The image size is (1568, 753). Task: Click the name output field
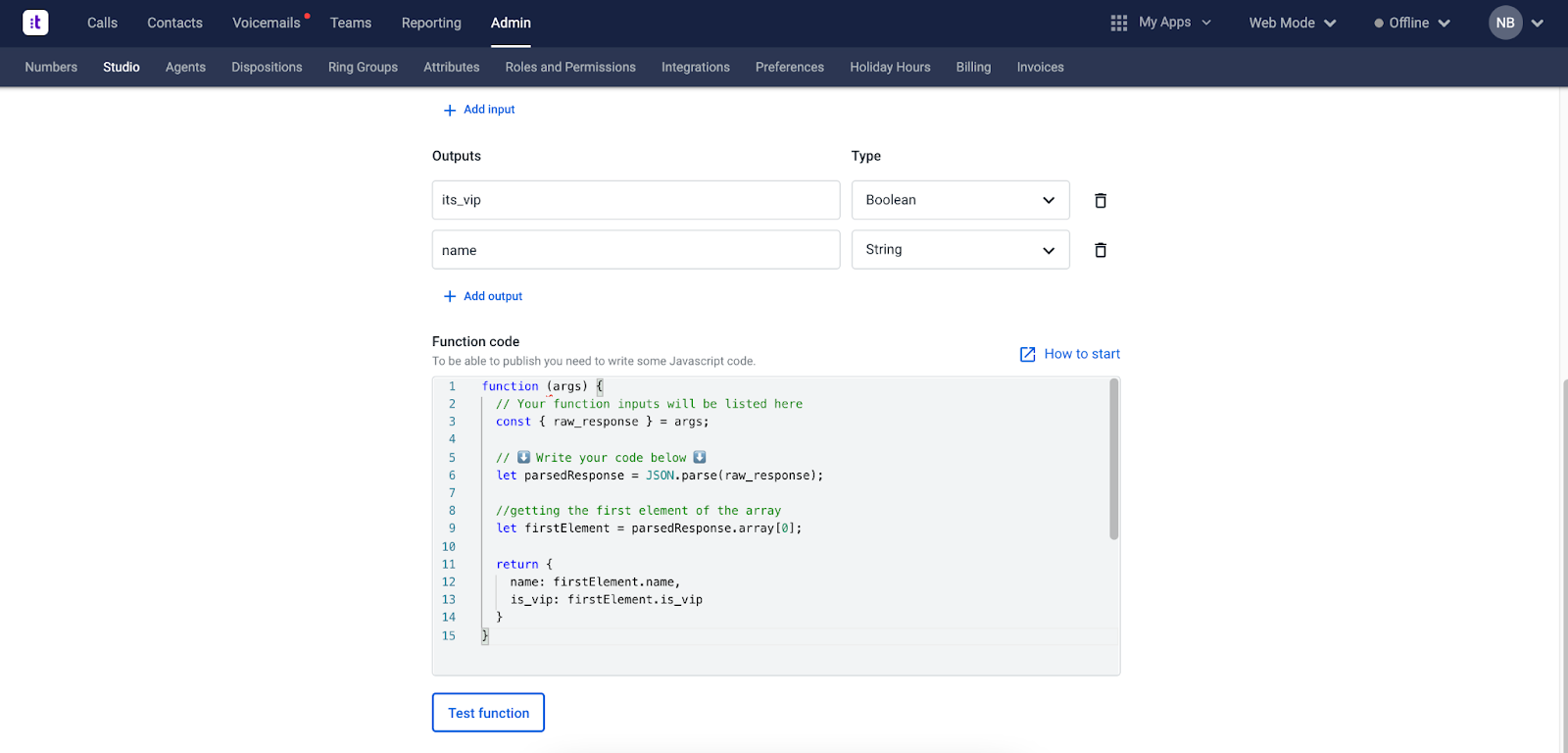(x=636, y=250)
